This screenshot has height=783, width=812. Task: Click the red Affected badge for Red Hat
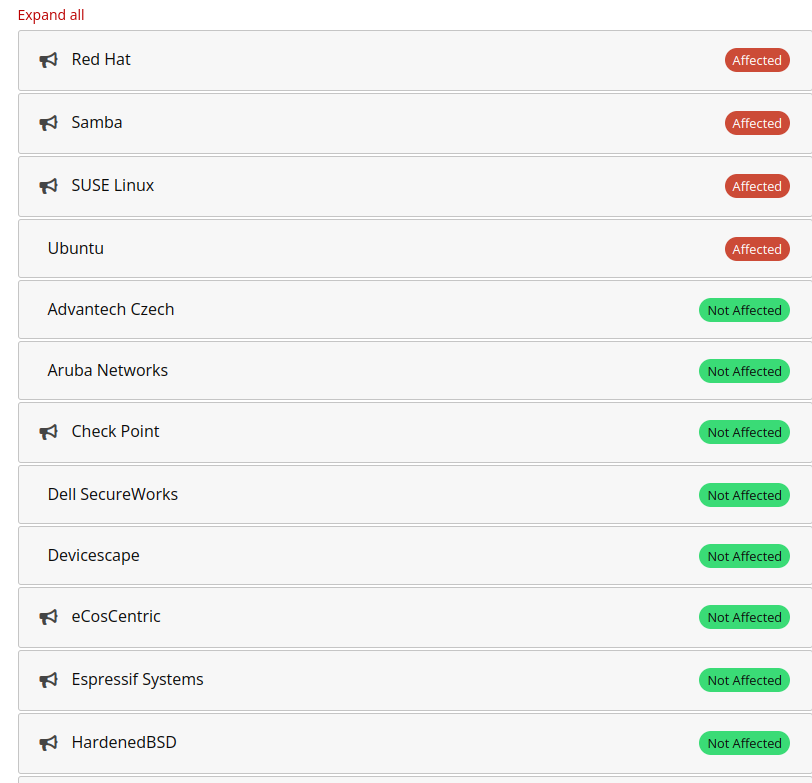pyautogui.click(x=757, y=60)
